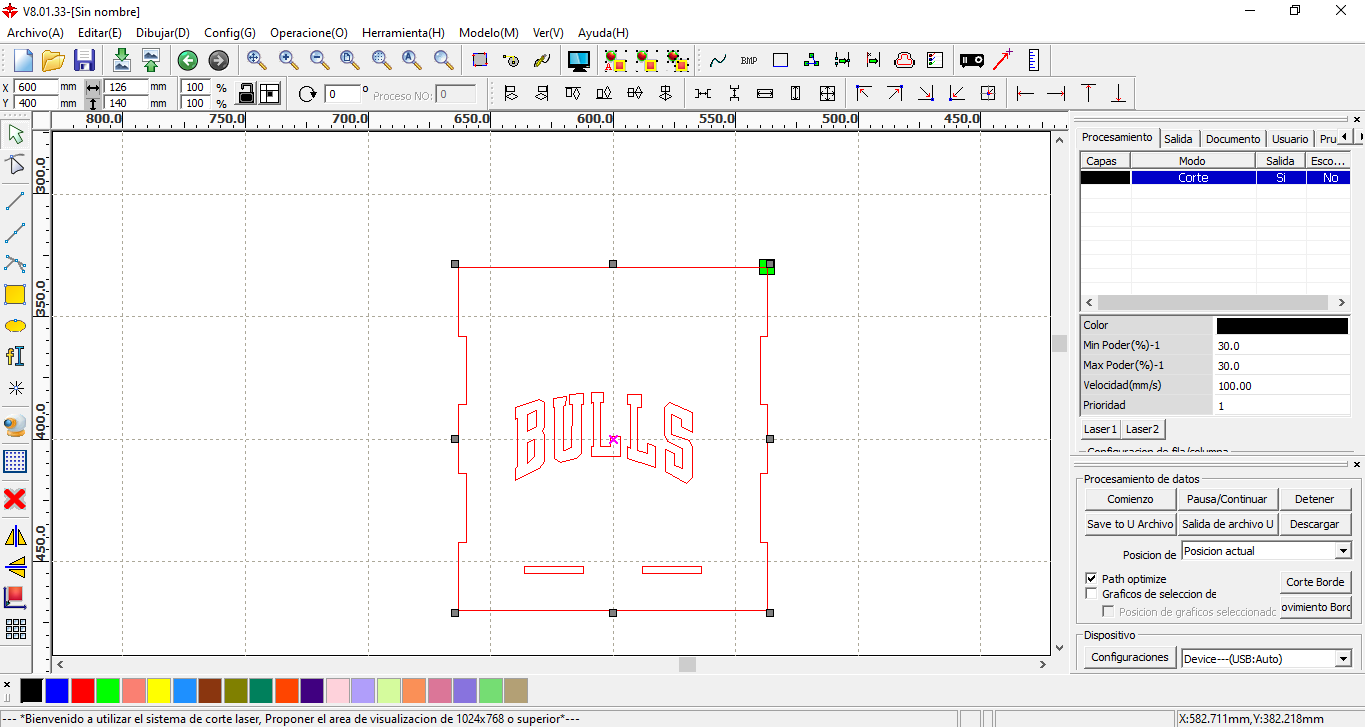Click the Comienzo button
This screenshot has height=727, width=1365.
[1130, 499]
